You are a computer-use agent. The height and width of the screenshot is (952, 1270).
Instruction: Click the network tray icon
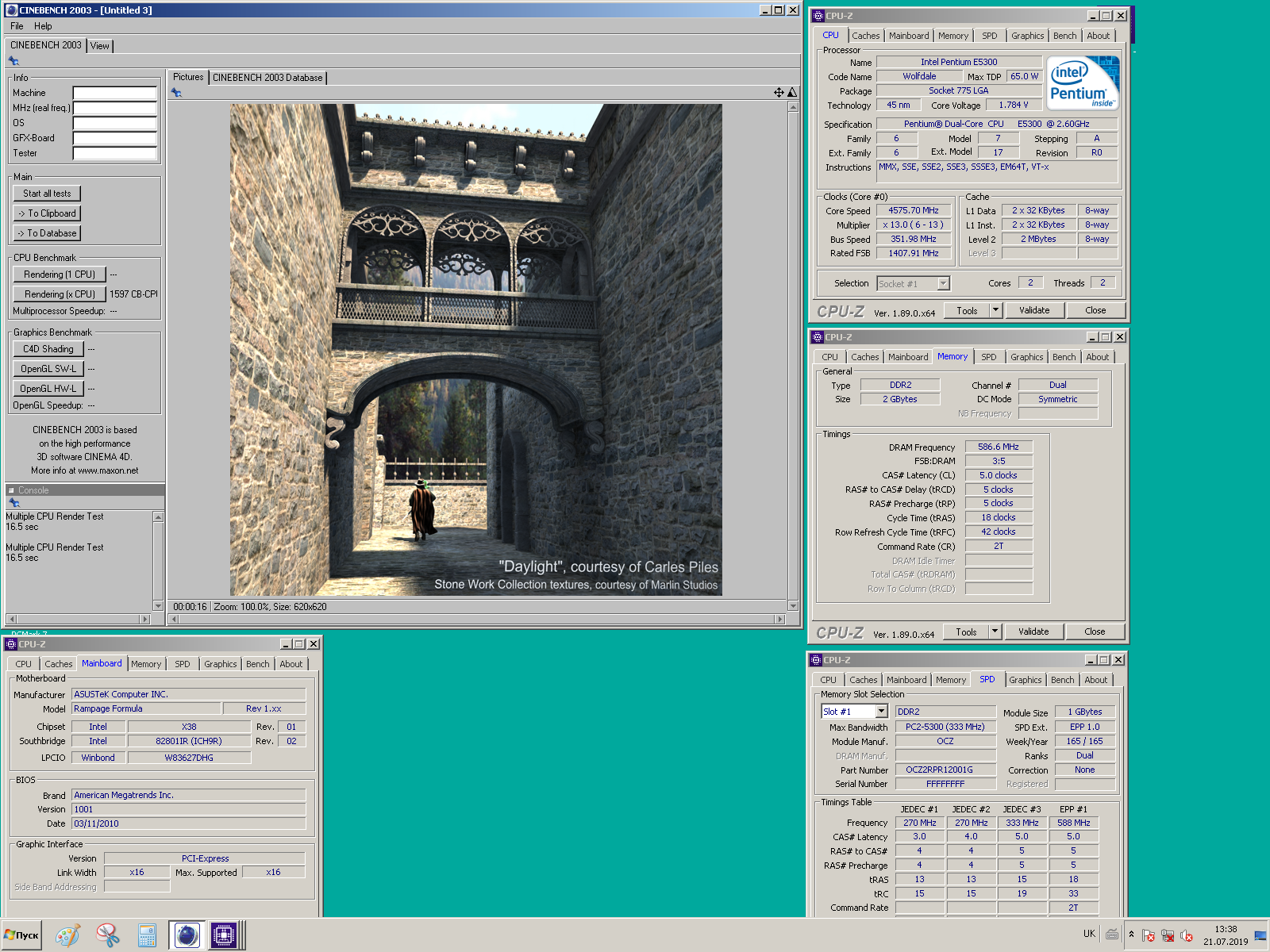(x=1168, y=935)
